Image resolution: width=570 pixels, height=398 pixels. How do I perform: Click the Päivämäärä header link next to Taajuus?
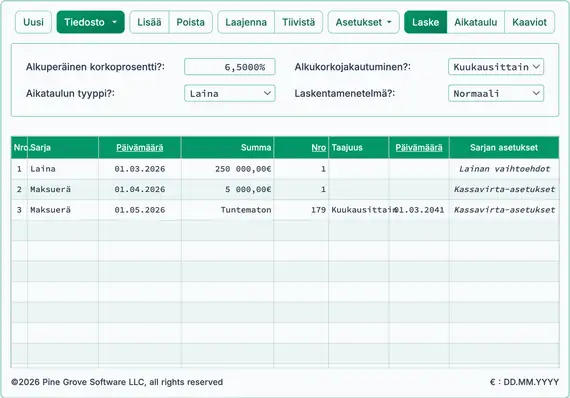pos(419,148)
